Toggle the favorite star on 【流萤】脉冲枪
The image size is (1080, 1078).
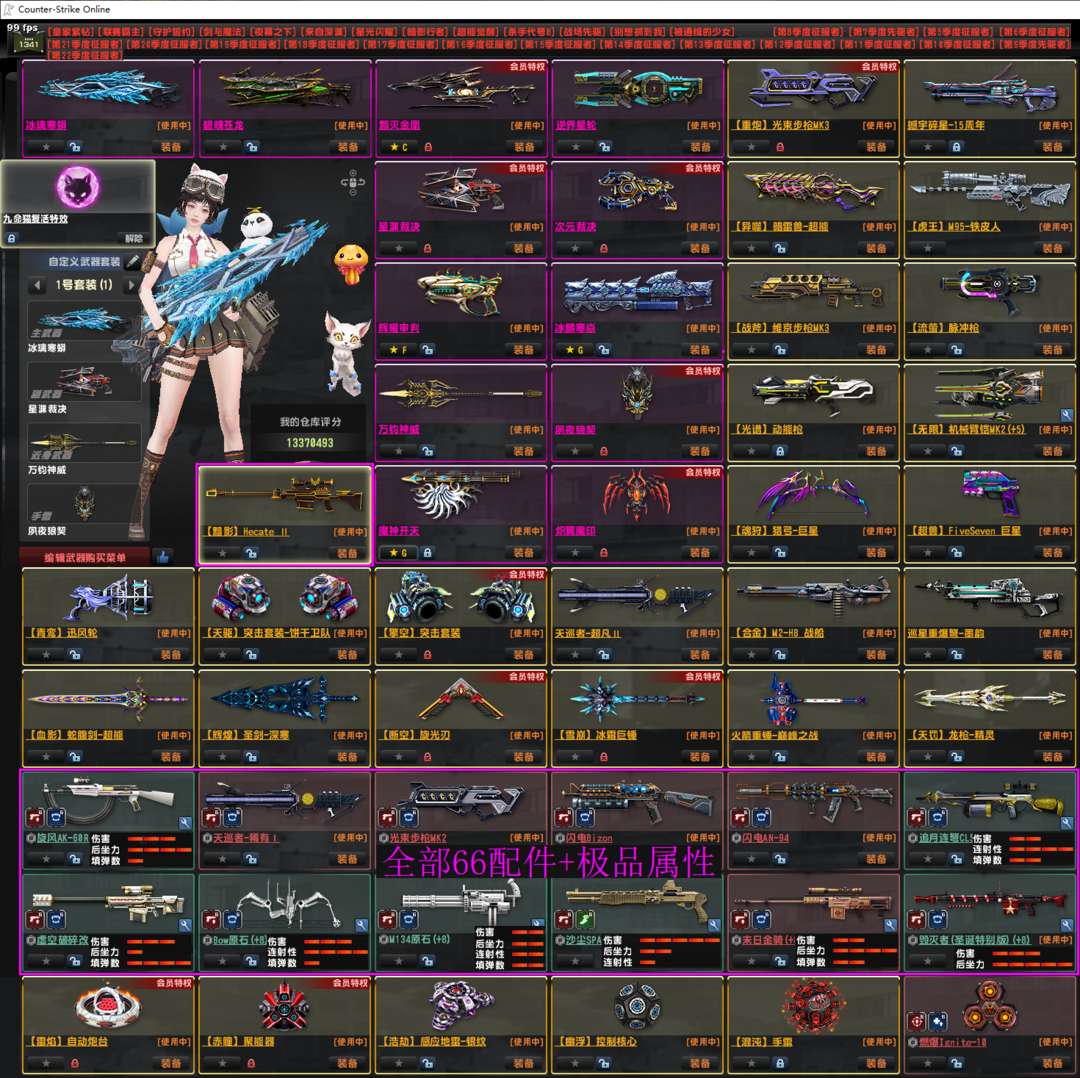[x=928, y=350]
